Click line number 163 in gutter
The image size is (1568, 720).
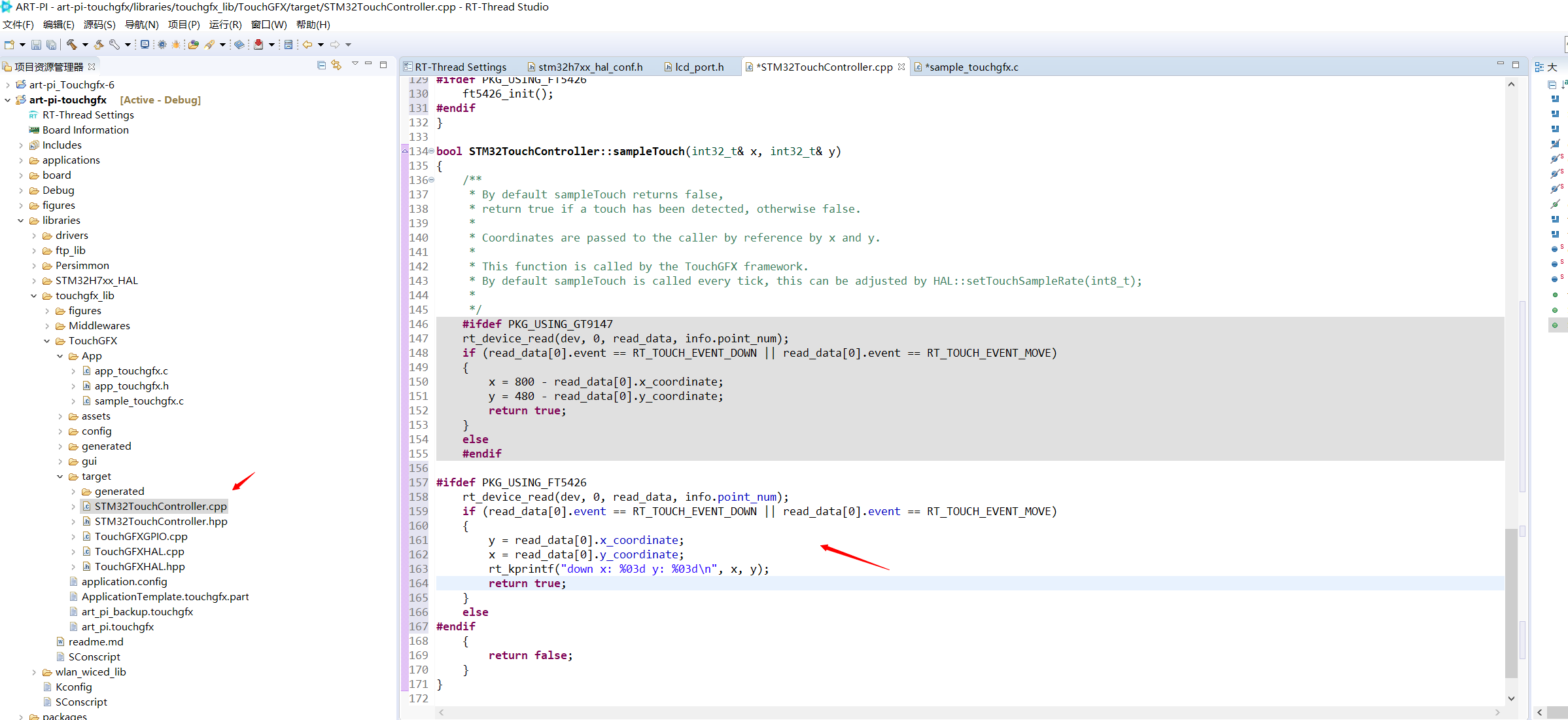point(419,569)
